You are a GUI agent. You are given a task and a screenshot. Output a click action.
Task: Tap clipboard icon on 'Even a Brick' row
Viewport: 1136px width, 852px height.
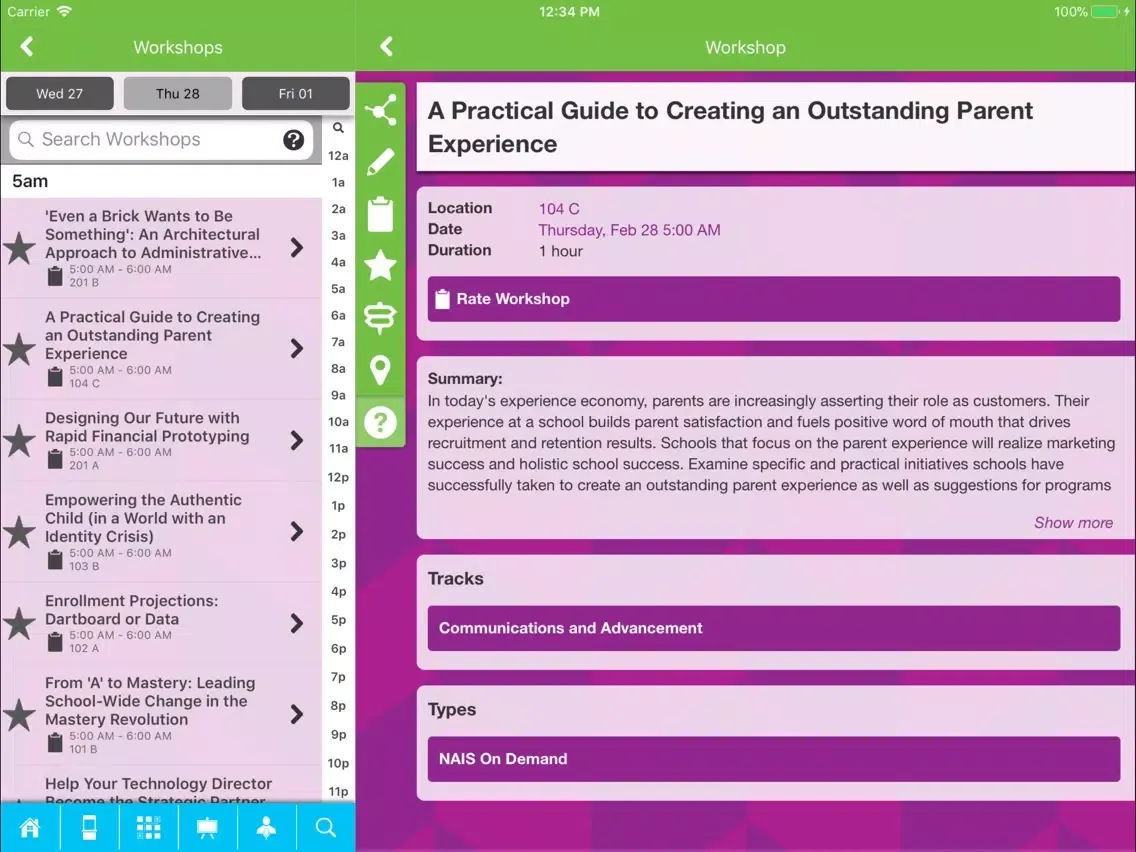pos(55,275)
